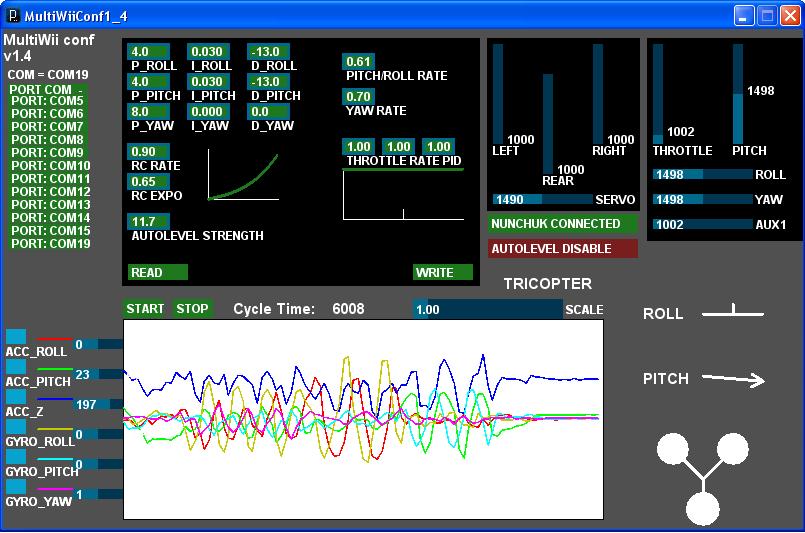The width and height of the screenshot is (805, 533).
Task: Click the MultiWiiConf1_4 title bar app icon
Action: tap(14, 15)
